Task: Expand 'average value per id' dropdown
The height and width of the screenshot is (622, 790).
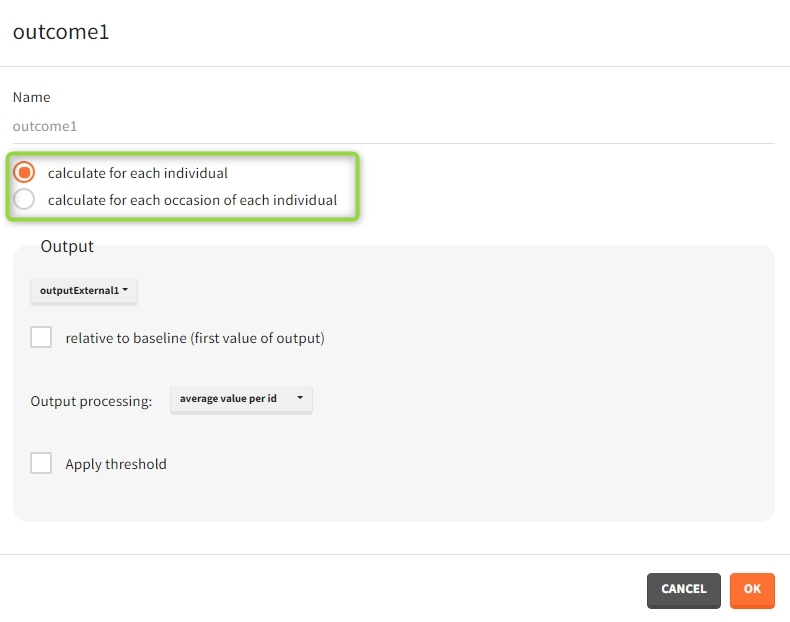Action: (240, 399)
